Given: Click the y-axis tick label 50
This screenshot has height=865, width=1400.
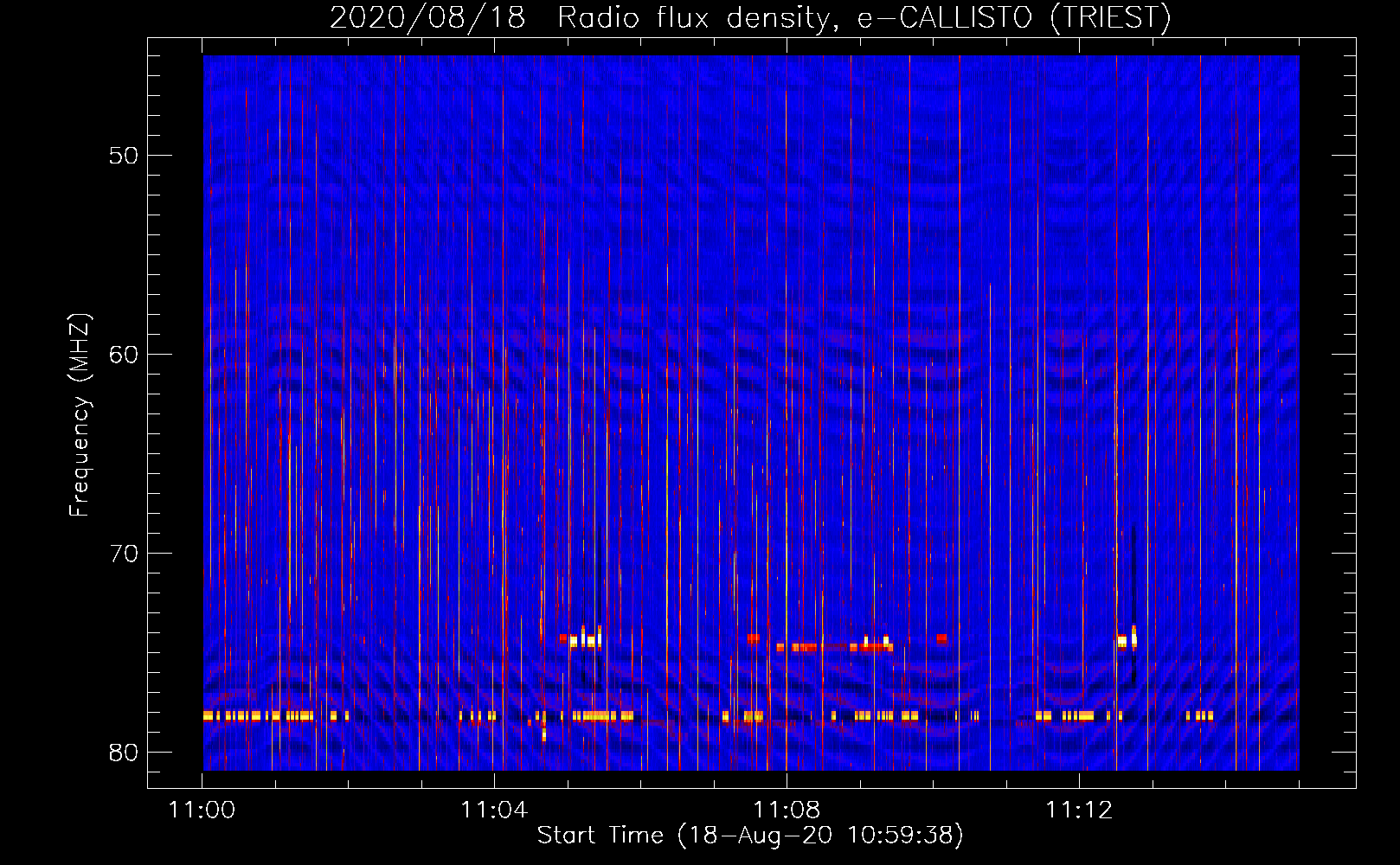Looking at the screenshot, I should click(x=125, y=156).
